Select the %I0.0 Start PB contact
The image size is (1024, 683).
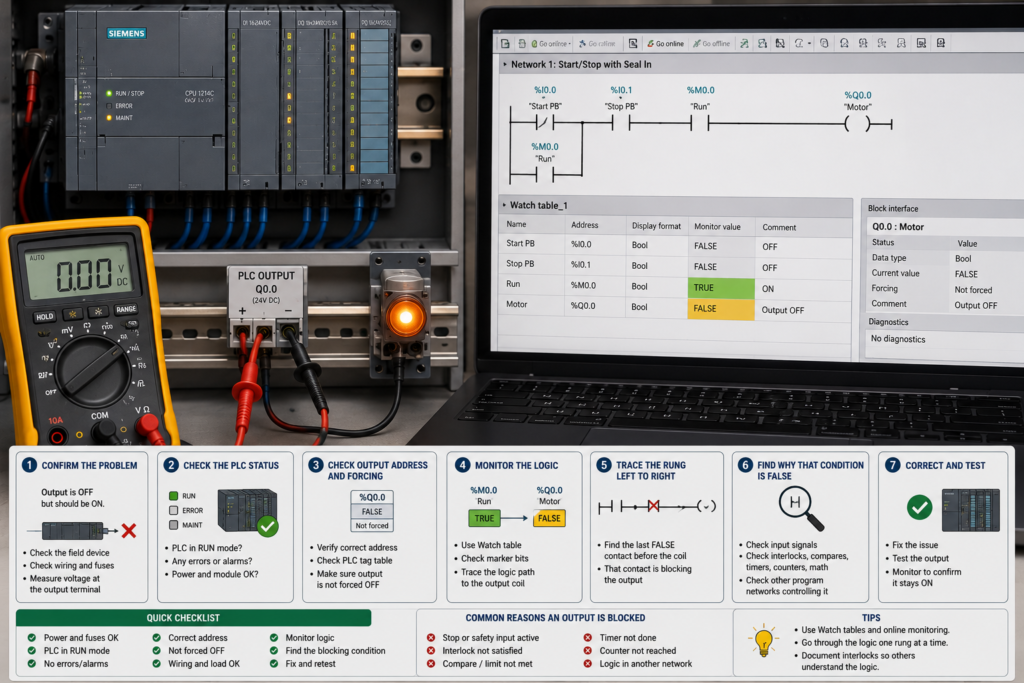pyautogui.click(x=545, y=122)
